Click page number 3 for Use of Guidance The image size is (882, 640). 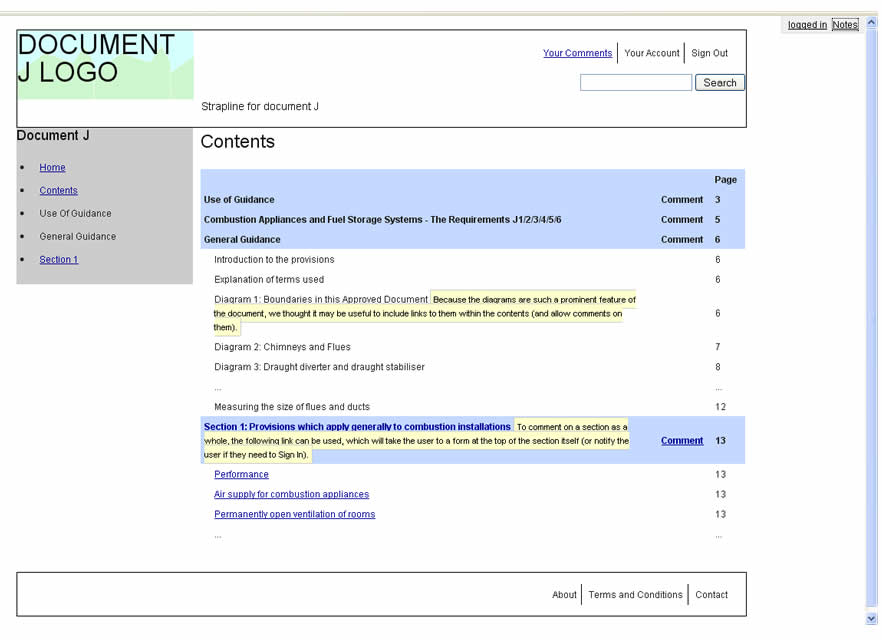[x=718, y=200]
